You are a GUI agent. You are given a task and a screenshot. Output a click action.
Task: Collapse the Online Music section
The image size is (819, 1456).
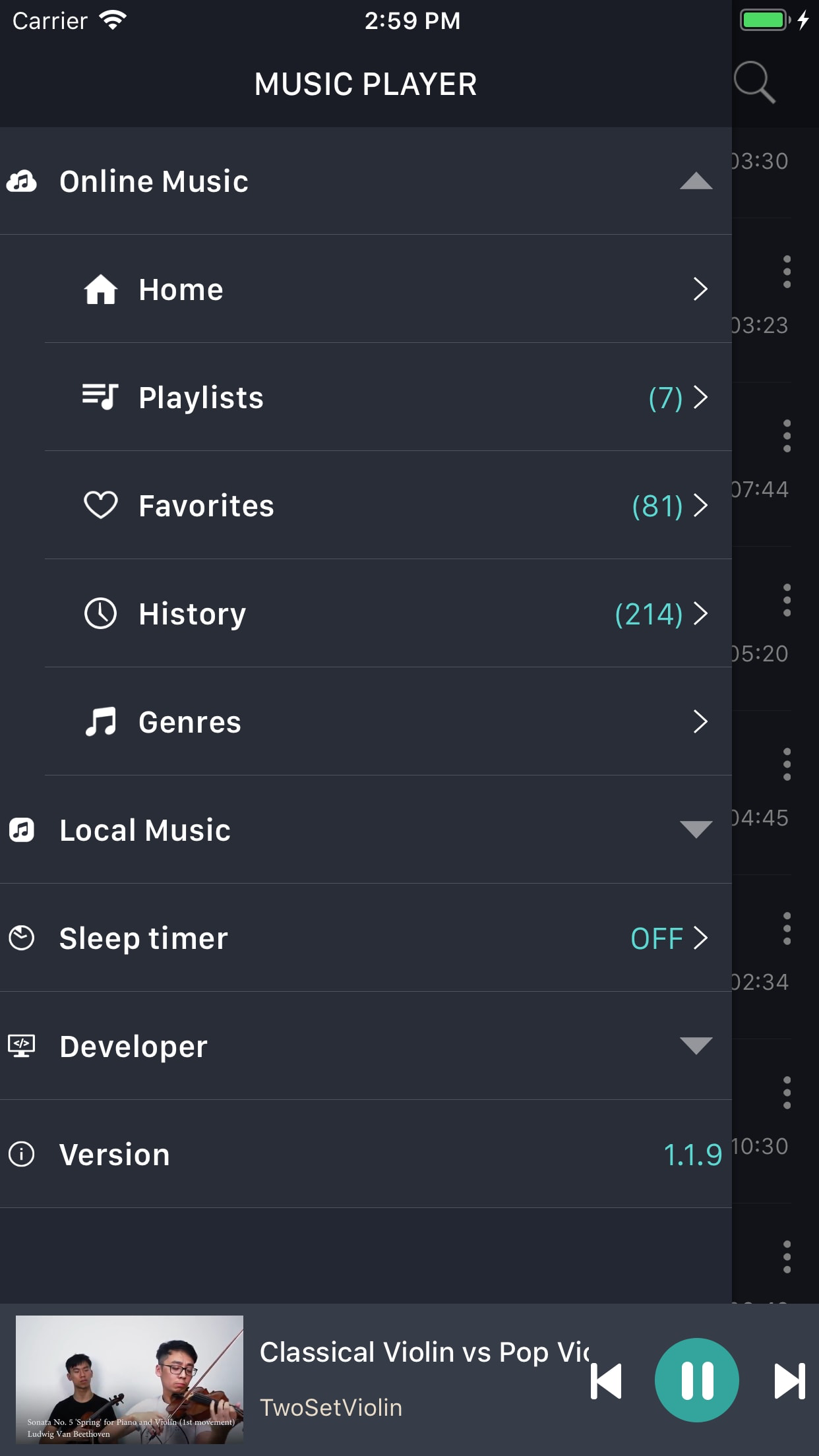tap(696, 181)
